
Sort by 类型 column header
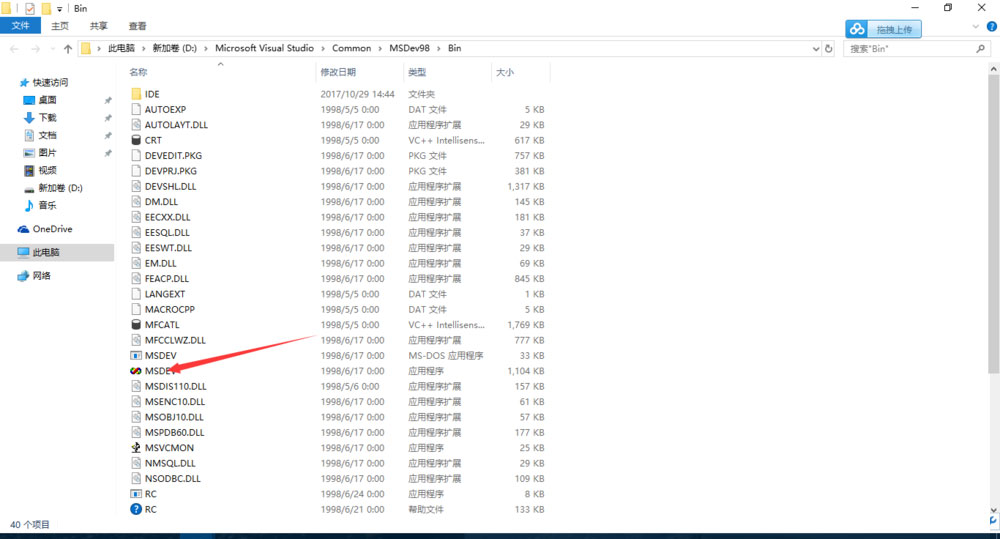tap(417, 72)
